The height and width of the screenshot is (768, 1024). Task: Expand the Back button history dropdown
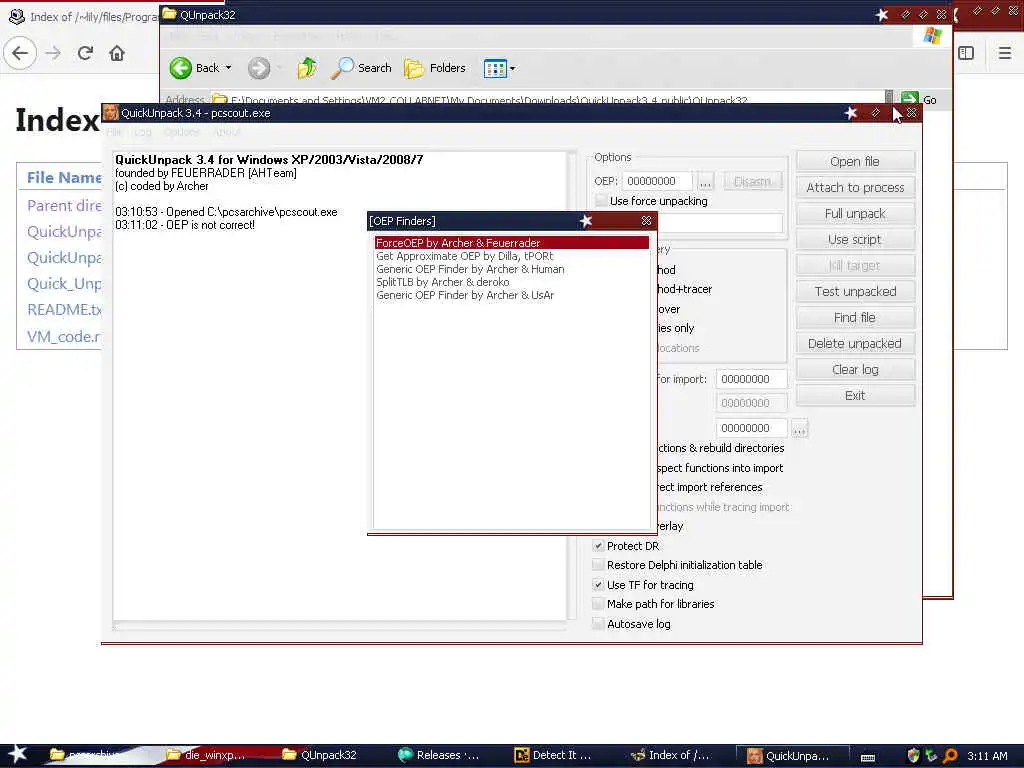pos(229,68)
